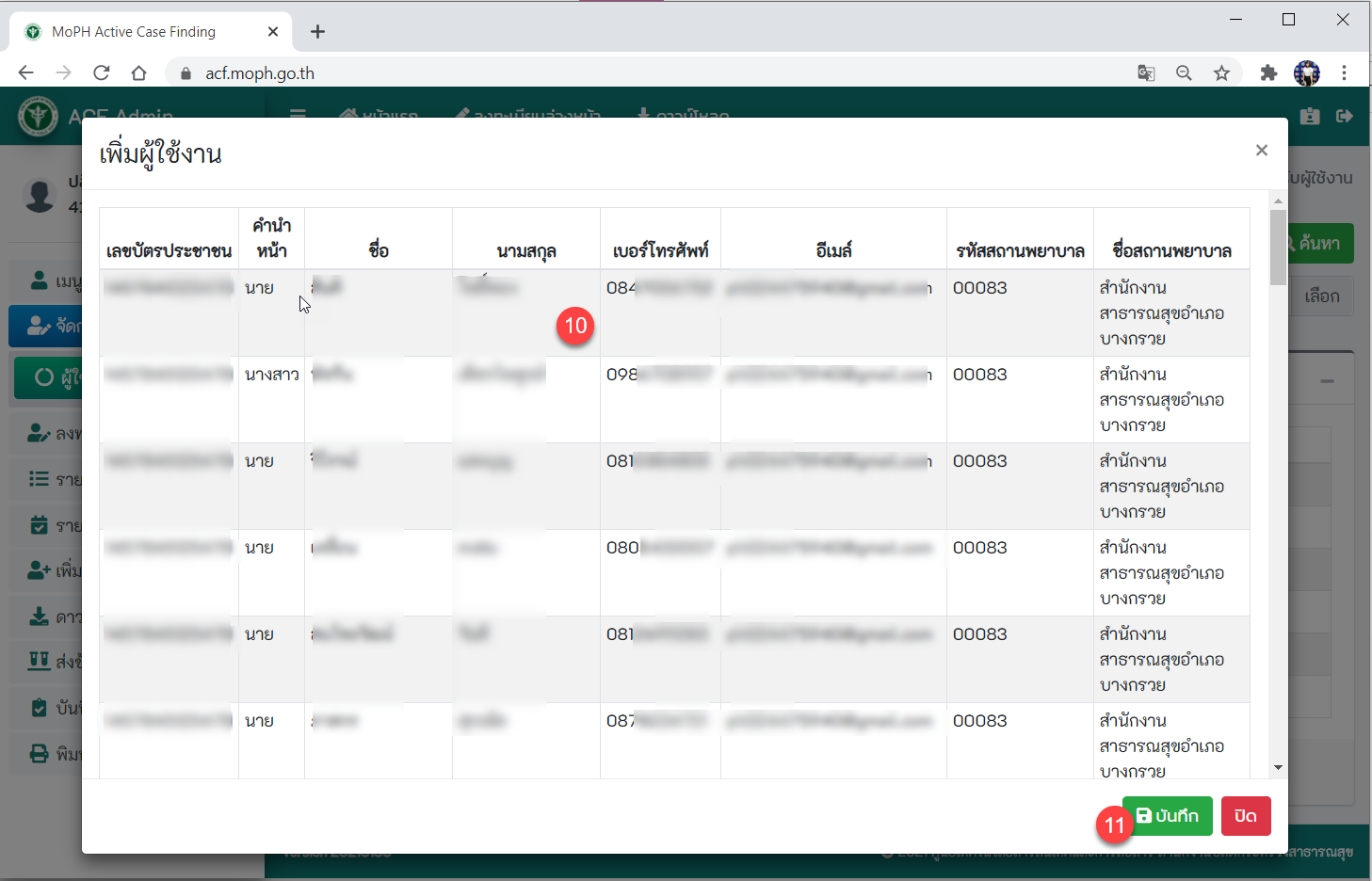
Task: Open a new browser tab
Action: 318,32
